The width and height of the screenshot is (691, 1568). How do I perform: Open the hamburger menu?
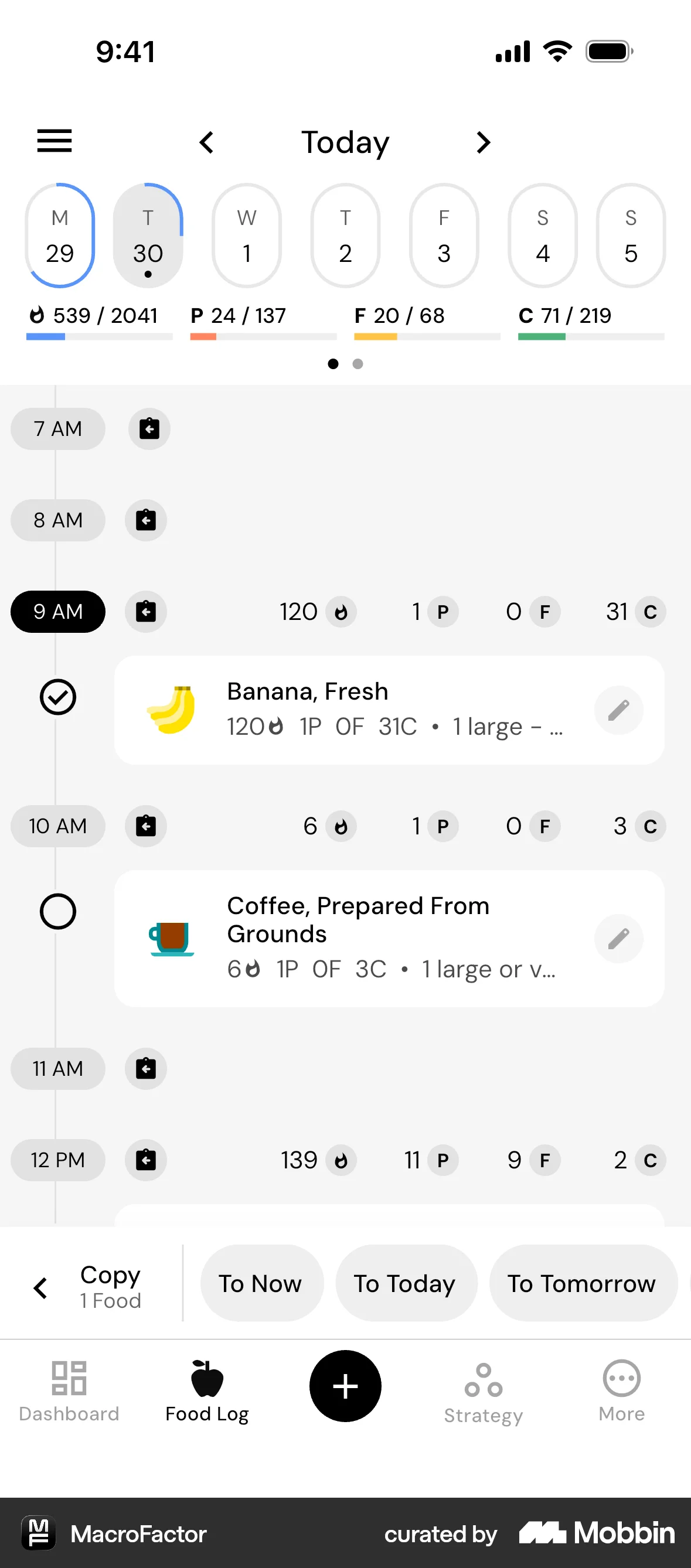54,141
